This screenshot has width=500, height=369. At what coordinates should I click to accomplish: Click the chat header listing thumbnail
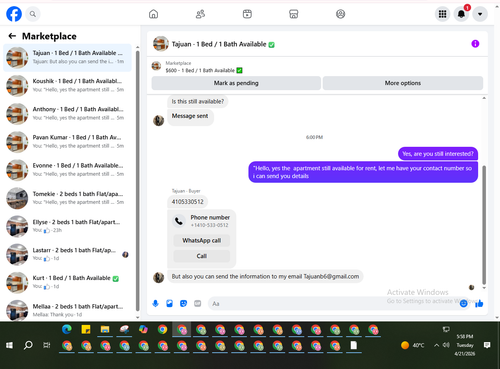coord(161,44)
